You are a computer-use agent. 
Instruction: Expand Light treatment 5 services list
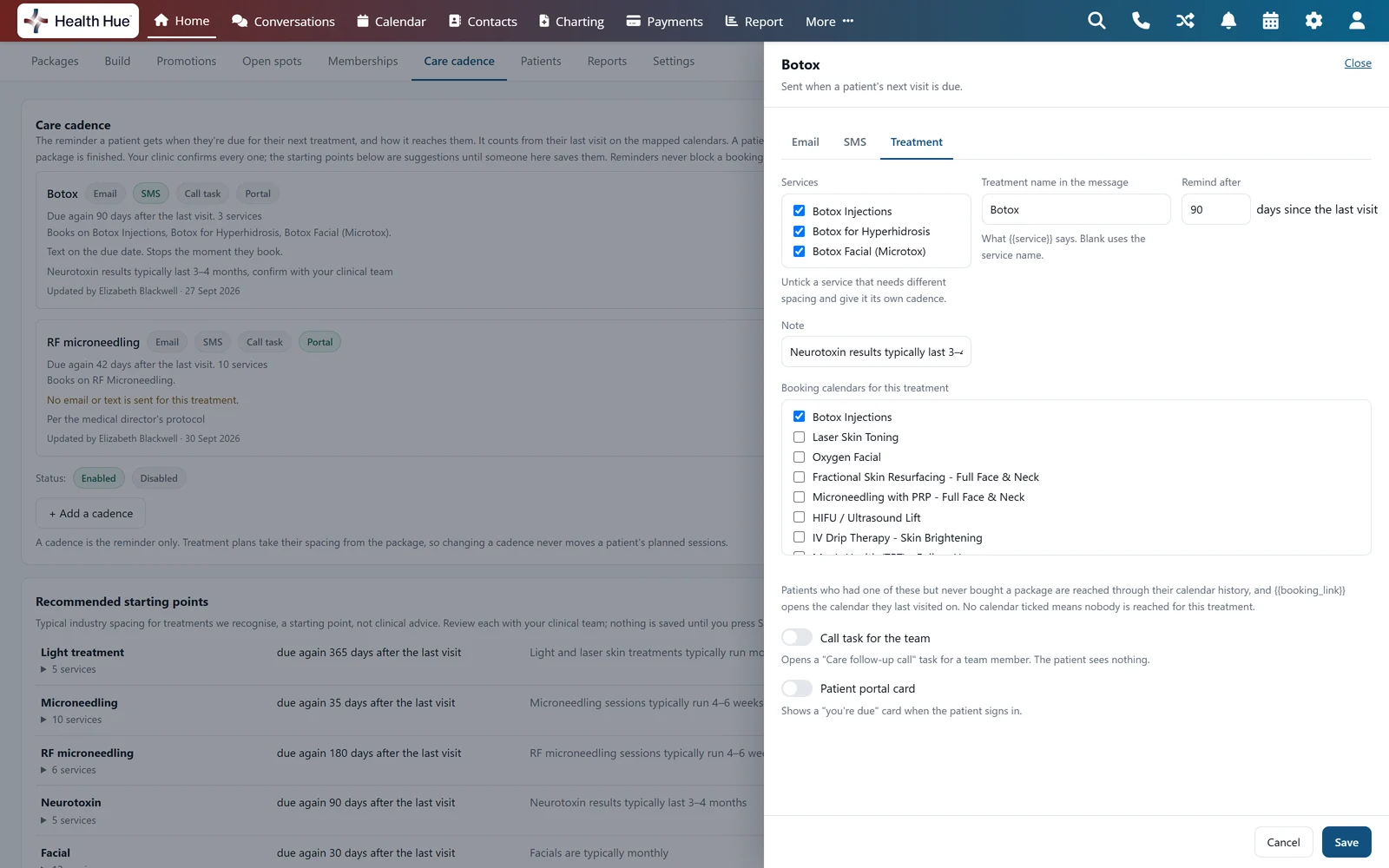pos(69,669)
